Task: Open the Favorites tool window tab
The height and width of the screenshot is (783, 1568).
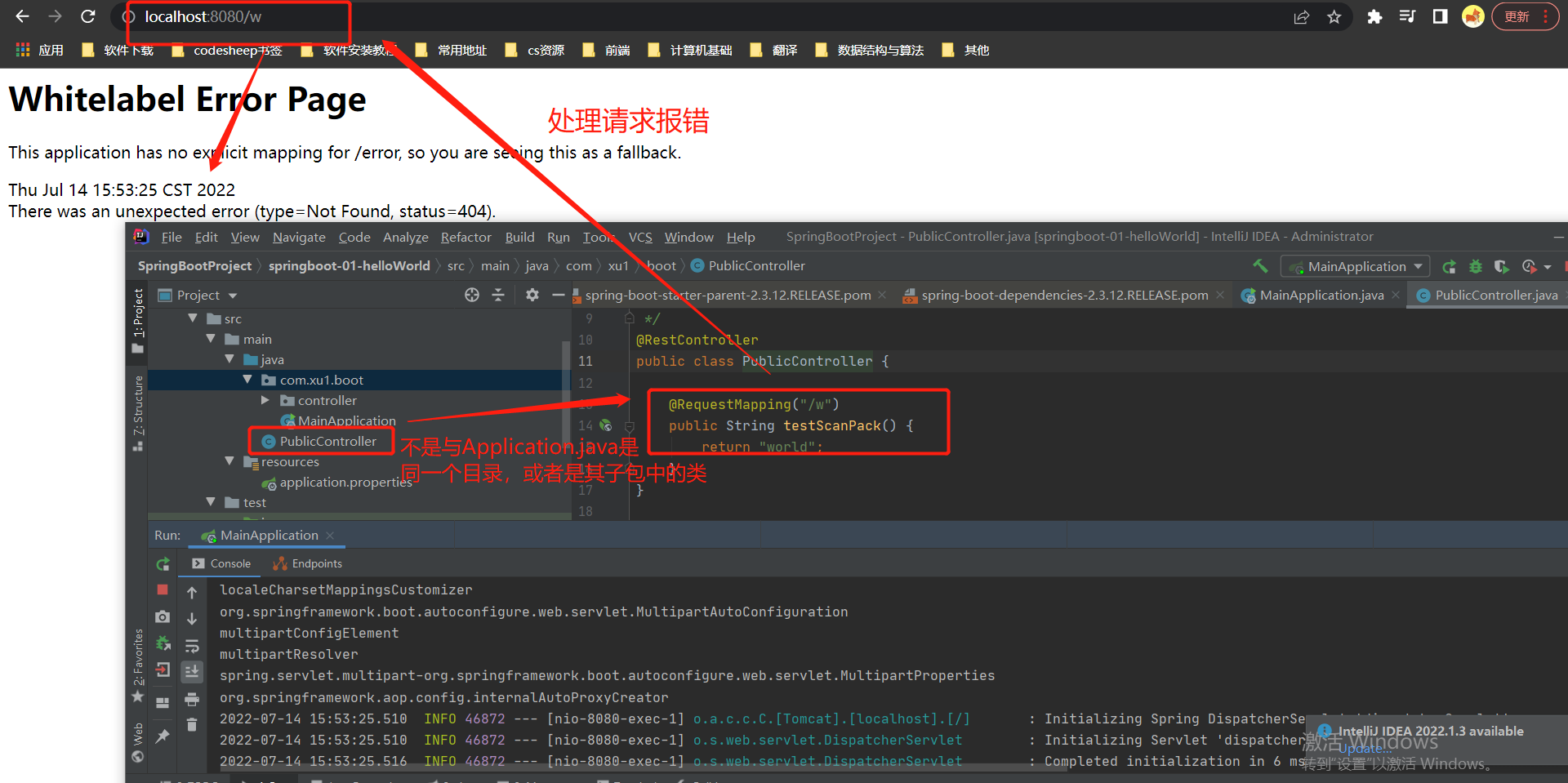Action: pyautogui.click(x=137, y=665)
